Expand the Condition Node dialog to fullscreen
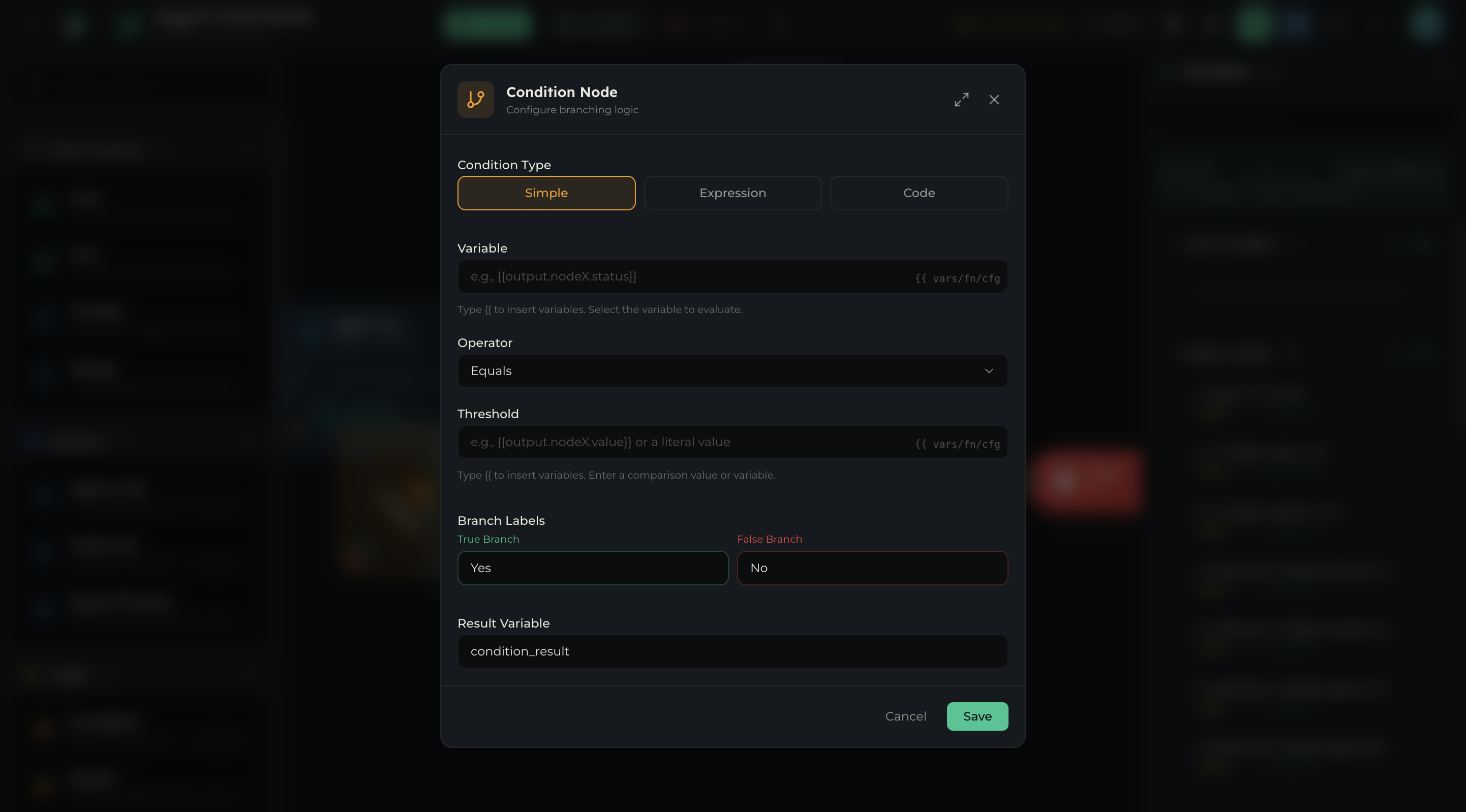Image resolution: width=1466 pixels, height=812 pixels. click(961, 100)
